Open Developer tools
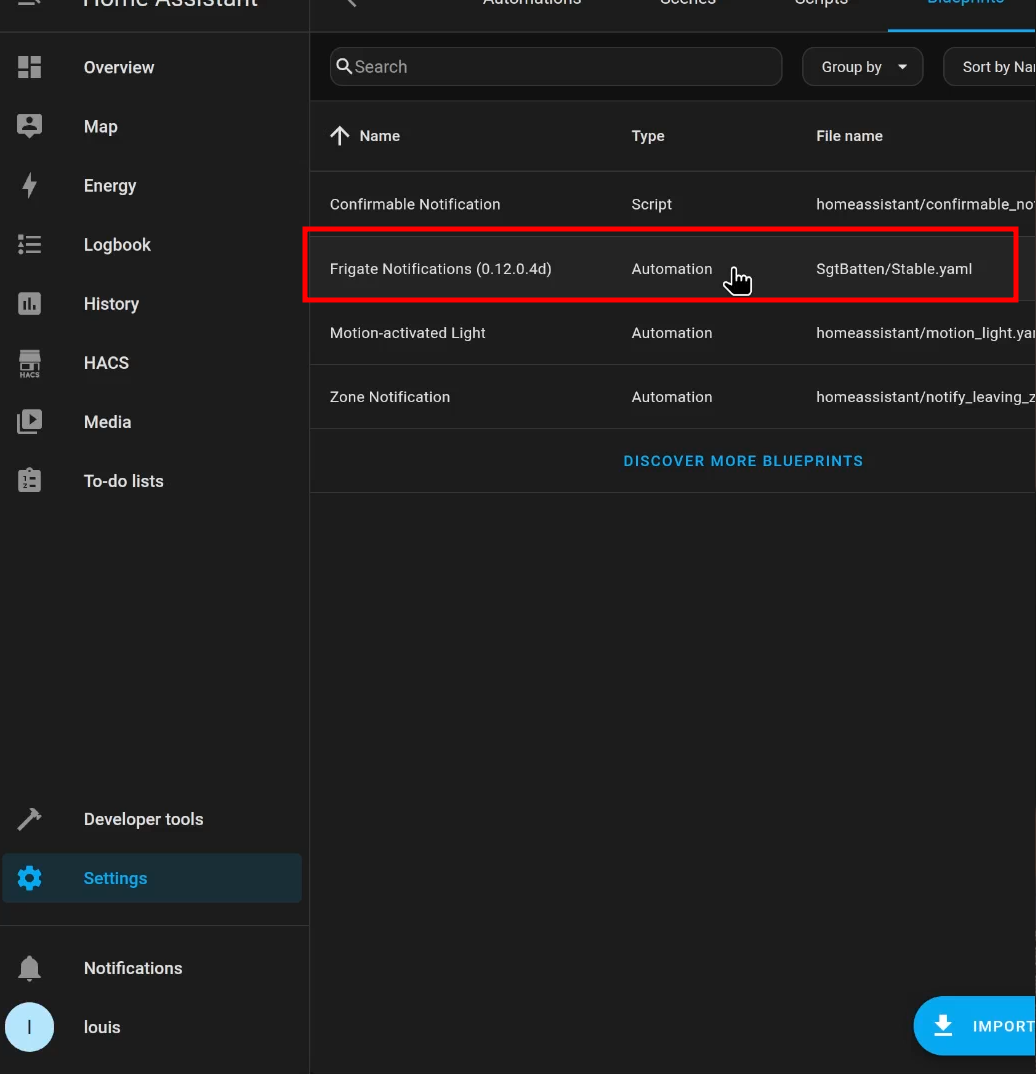1036x1074 pixels. tap(152, 819)
